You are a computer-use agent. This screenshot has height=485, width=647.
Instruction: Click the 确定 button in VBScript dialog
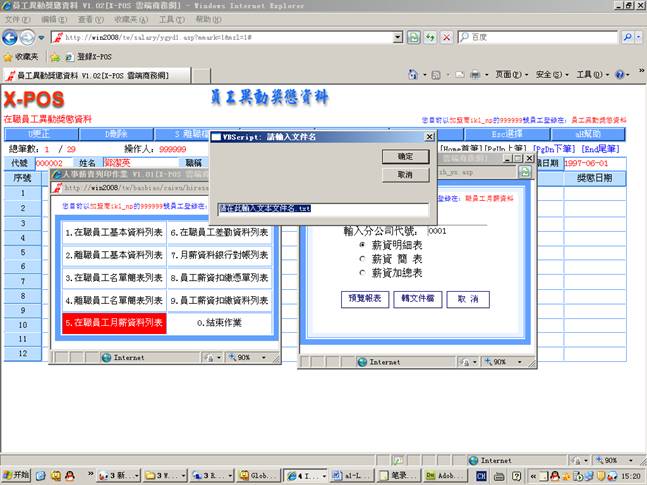[405, 157]
